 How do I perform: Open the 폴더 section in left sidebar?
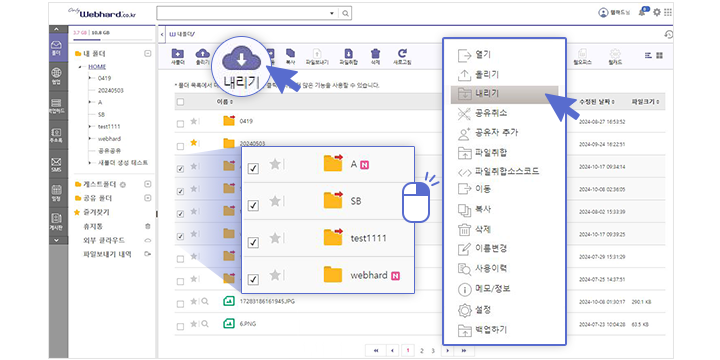click(56, 48)
